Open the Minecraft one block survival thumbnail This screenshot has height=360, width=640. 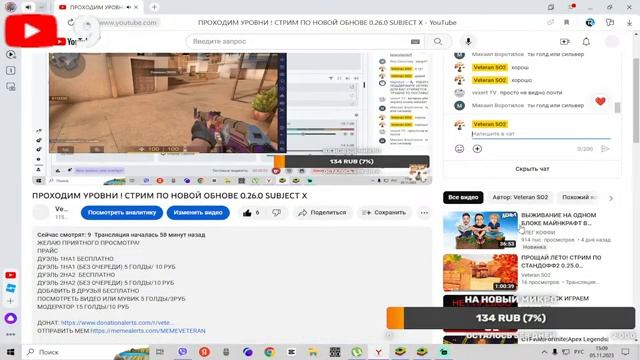(x=480, y=230)
